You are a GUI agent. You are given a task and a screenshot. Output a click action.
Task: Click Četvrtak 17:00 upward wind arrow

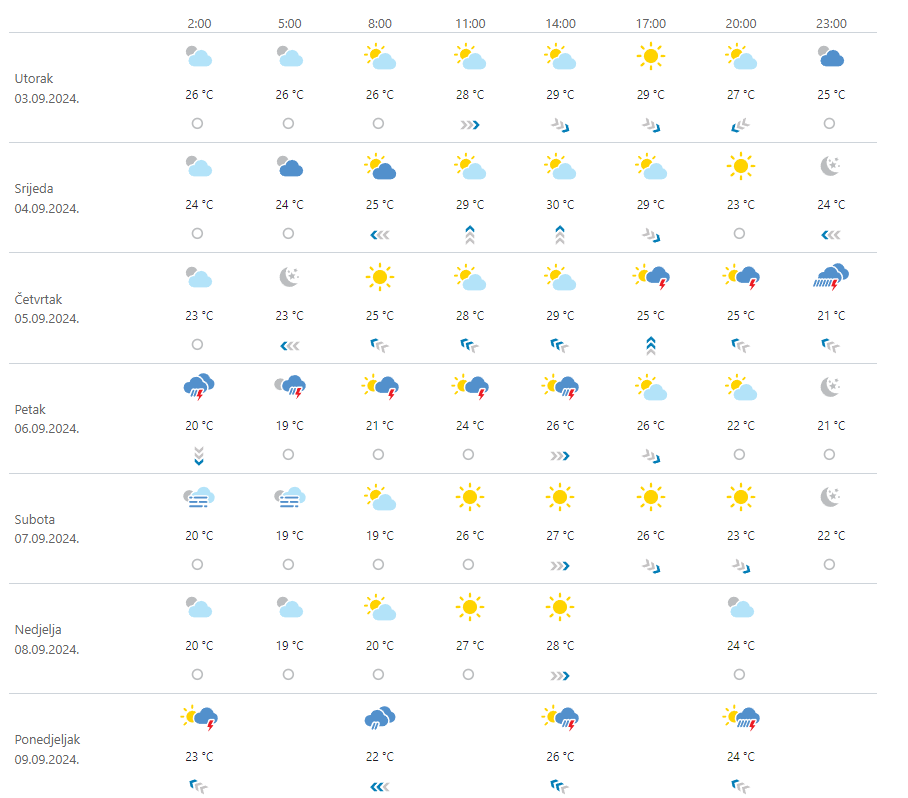coord(650,345)
